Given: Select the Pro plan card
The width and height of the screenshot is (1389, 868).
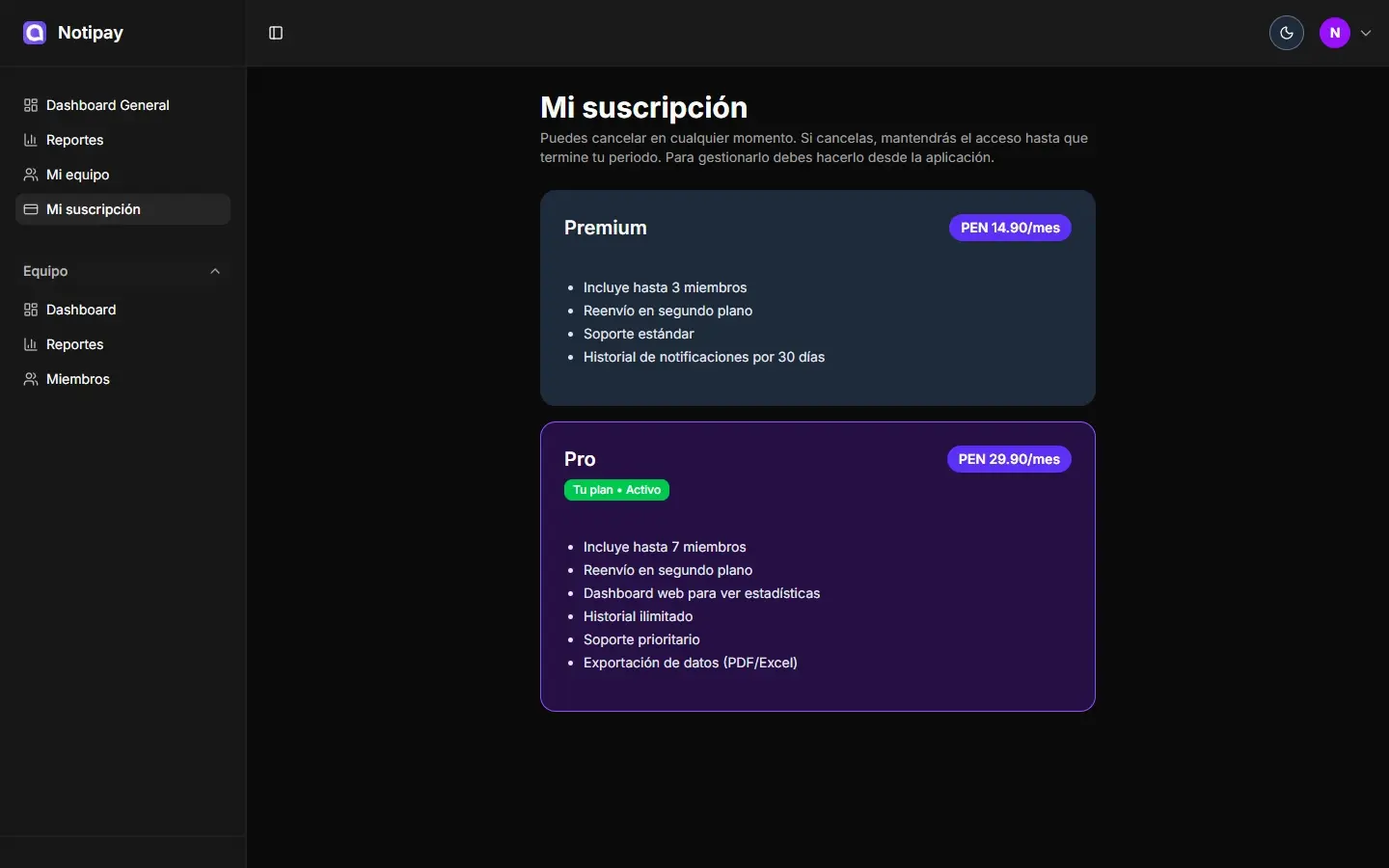Looking at the screenshot, I should pyautogui.click(x=817, y=566).
